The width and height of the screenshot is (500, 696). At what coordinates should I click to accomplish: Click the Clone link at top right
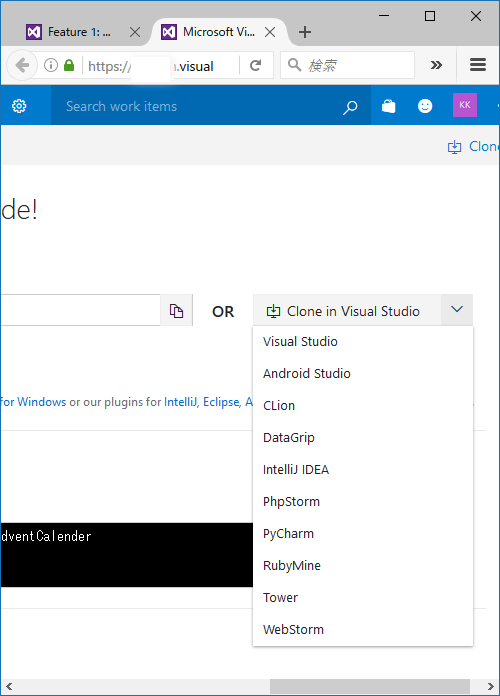point(474,146)
